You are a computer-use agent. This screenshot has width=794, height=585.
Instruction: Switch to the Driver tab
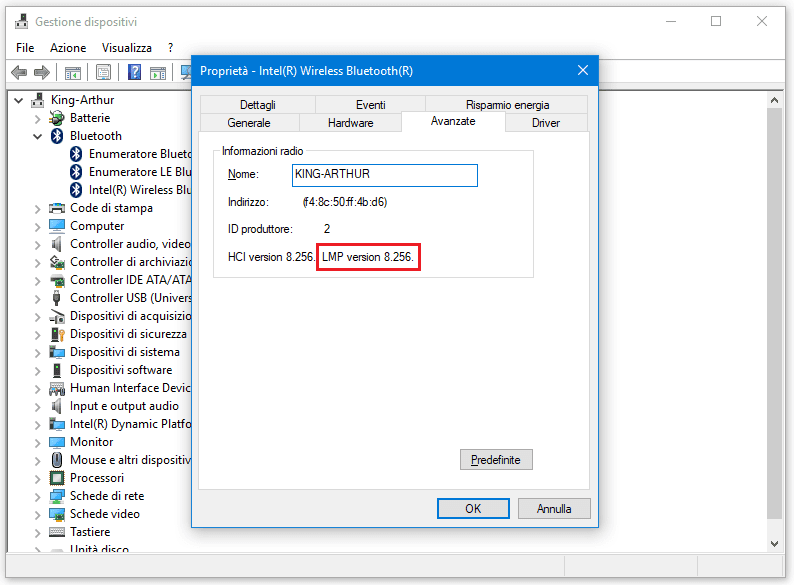tap(545, 123)
